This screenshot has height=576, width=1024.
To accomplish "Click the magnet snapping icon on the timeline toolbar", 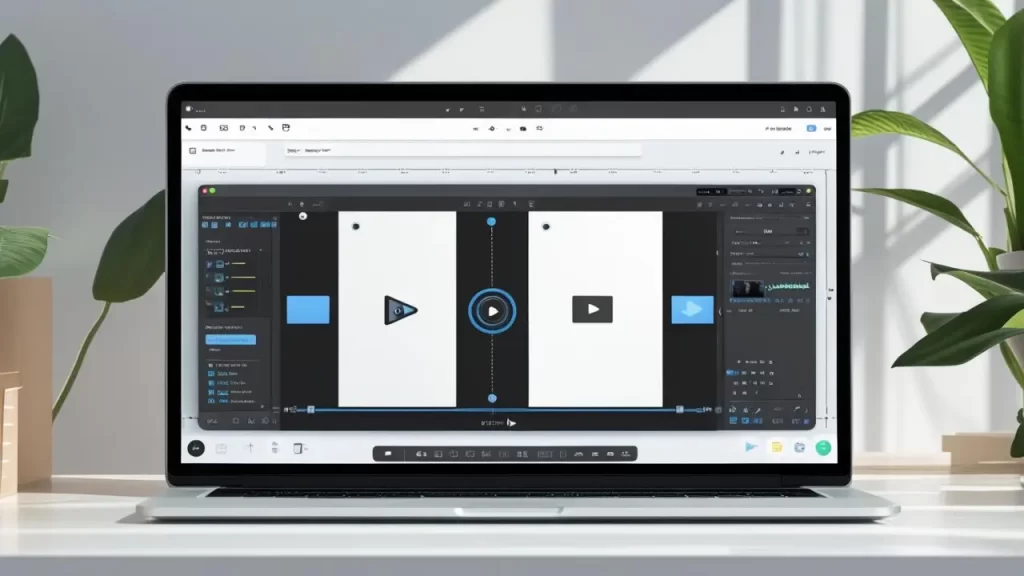I will (290, 409).
